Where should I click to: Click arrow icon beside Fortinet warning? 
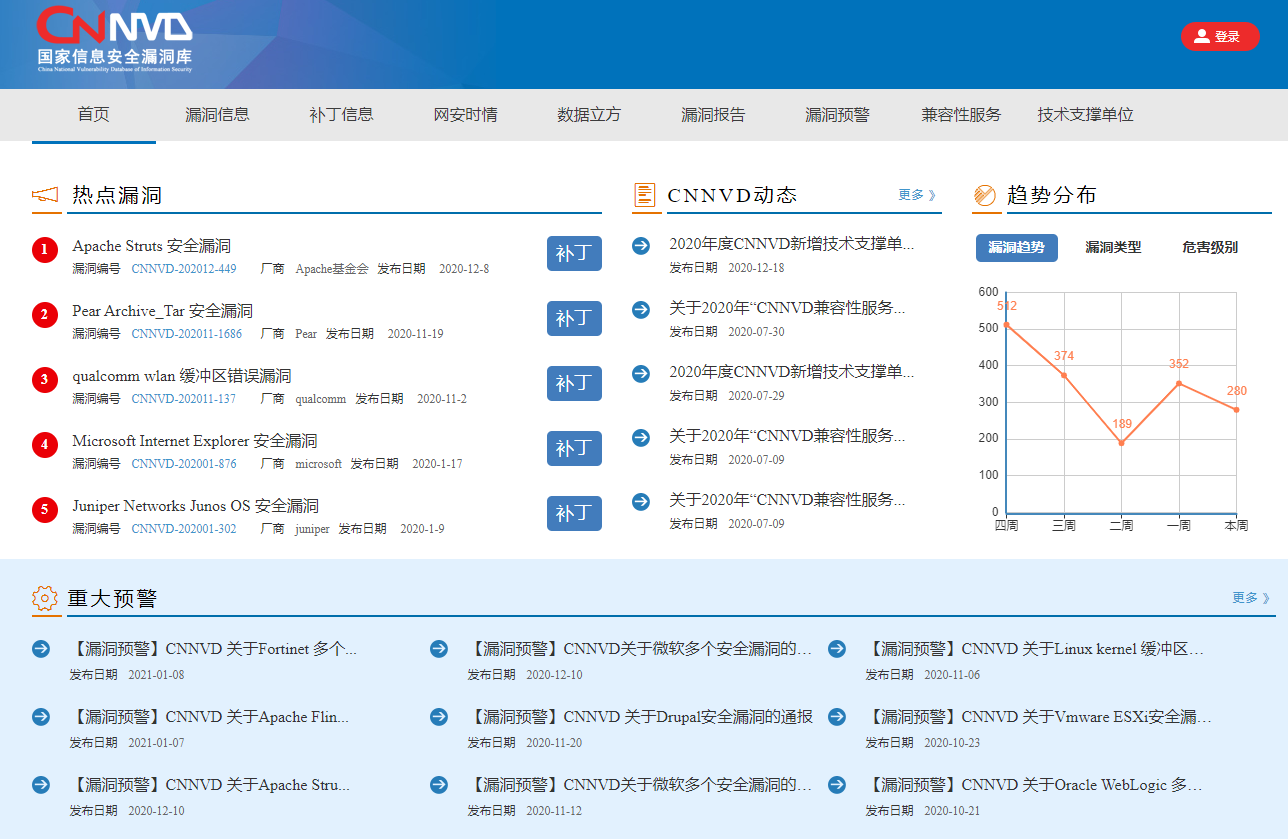[41, 649]
